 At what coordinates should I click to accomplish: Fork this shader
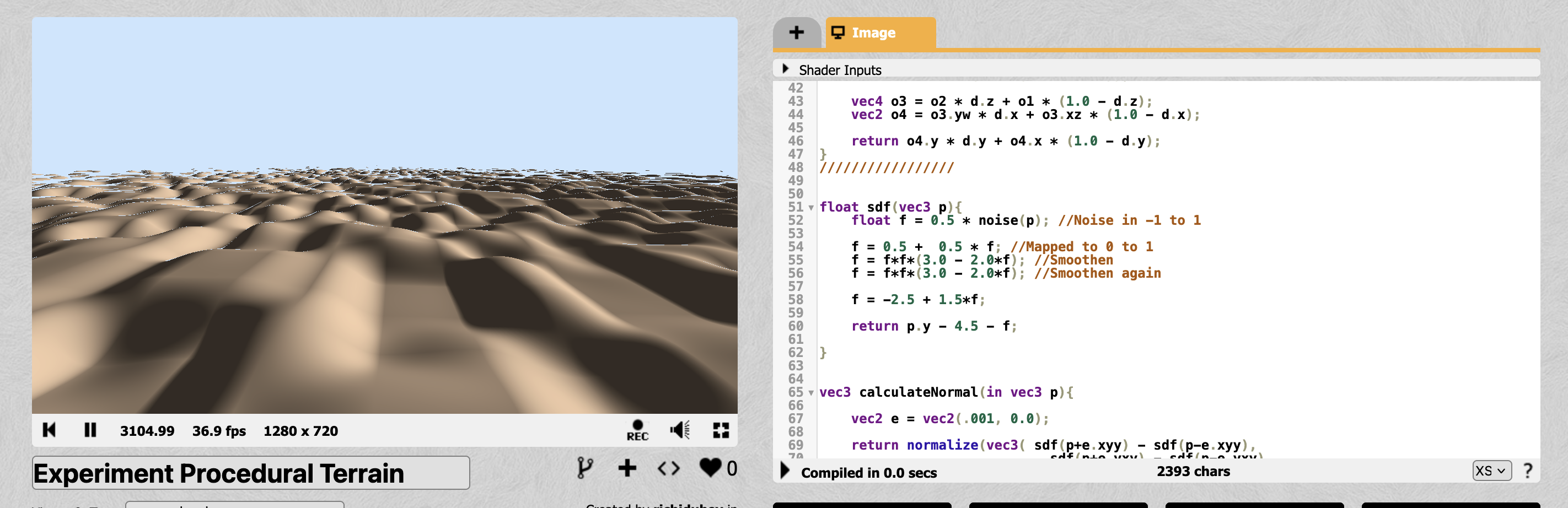tap(586, 469)
